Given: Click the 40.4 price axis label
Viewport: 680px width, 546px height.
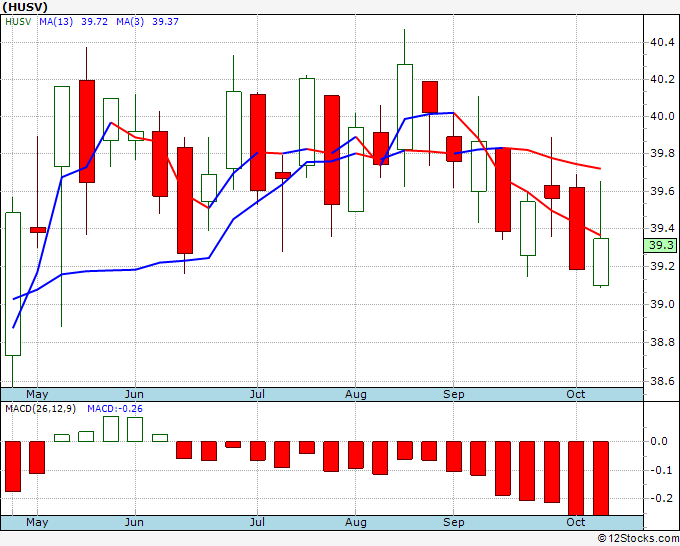Looking at the screenshot, I should pyautogui.click(x=662, y=42).
